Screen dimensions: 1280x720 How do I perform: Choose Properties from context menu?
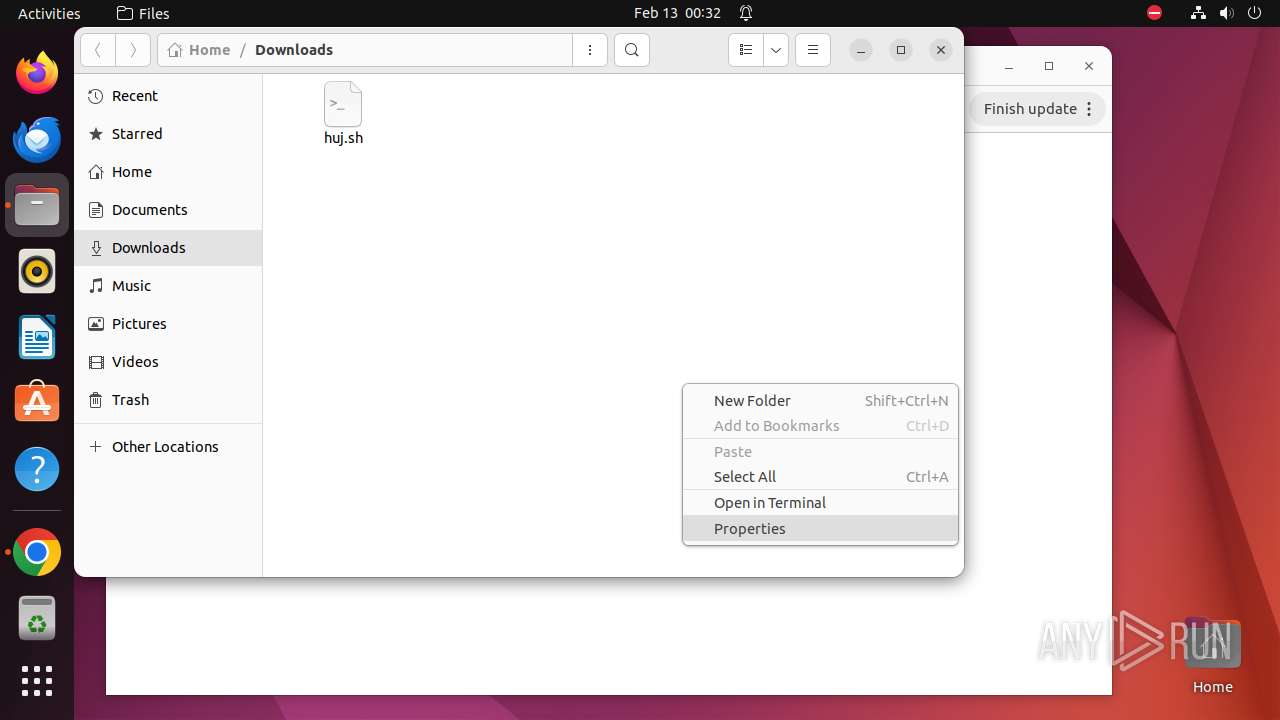pyautogui.click(x=820, y=529)
